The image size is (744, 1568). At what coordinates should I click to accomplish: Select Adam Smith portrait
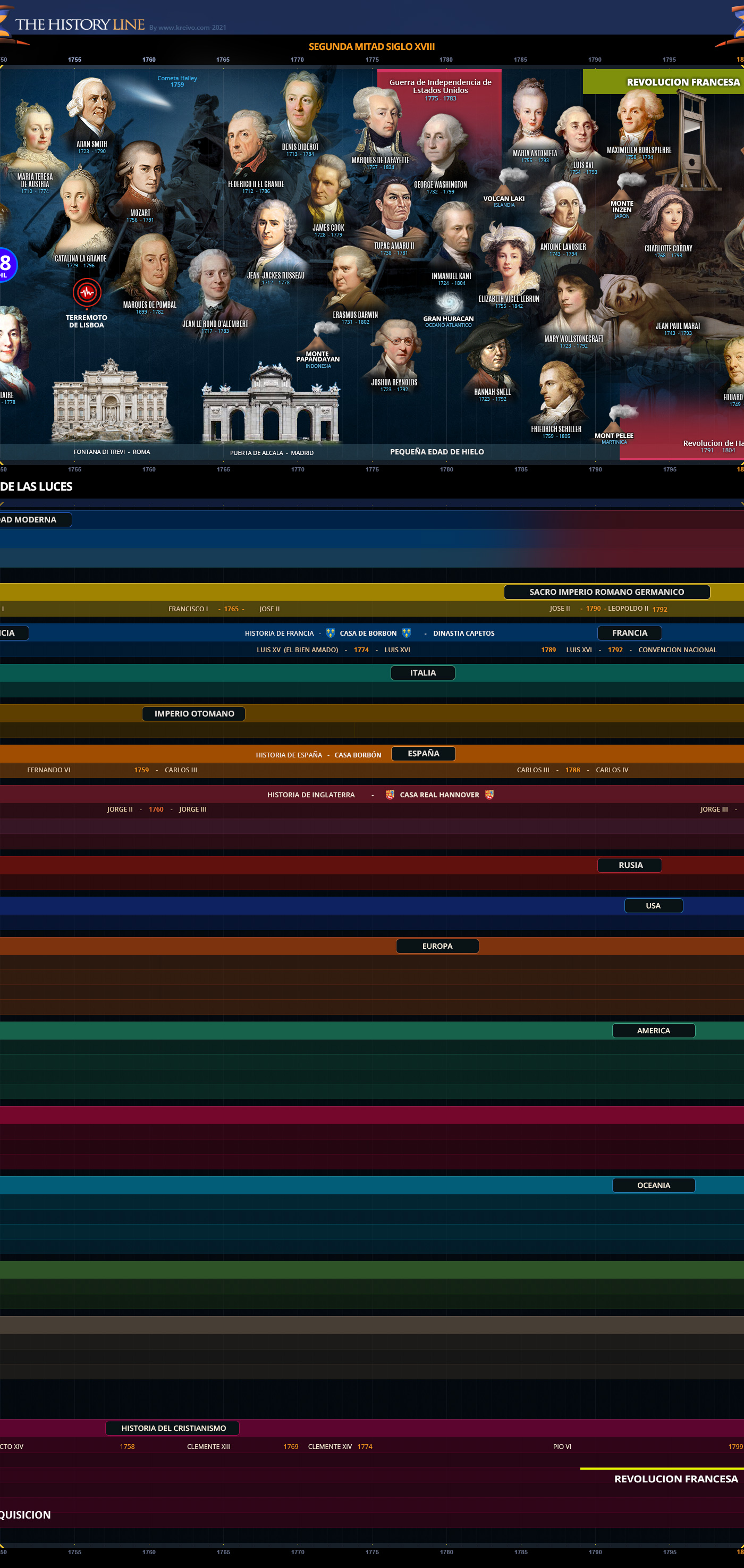[x=91, y=109]
